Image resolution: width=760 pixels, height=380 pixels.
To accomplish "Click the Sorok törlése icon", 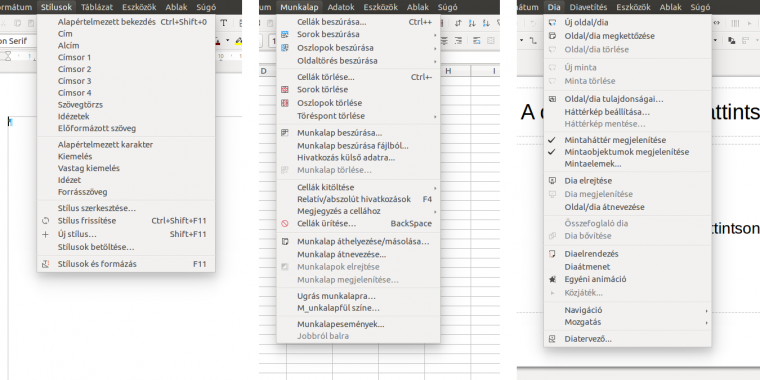I will (x=285, y=90).
